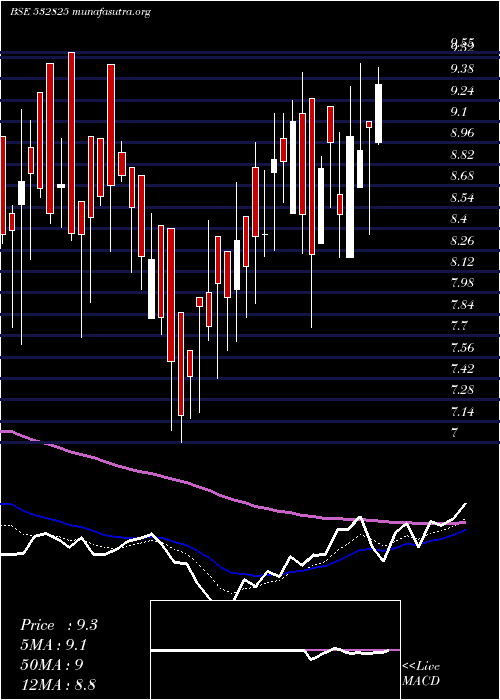This screenshot has width=500, height=700.
Task: Click inside the Live MACD inset panel
Action: pos(275,650)
